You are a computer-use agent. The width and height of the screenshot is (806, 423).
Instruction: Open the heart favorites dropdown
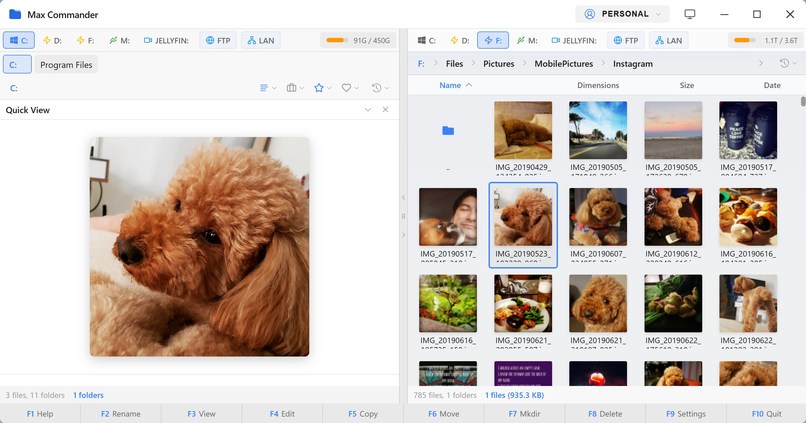350,88
